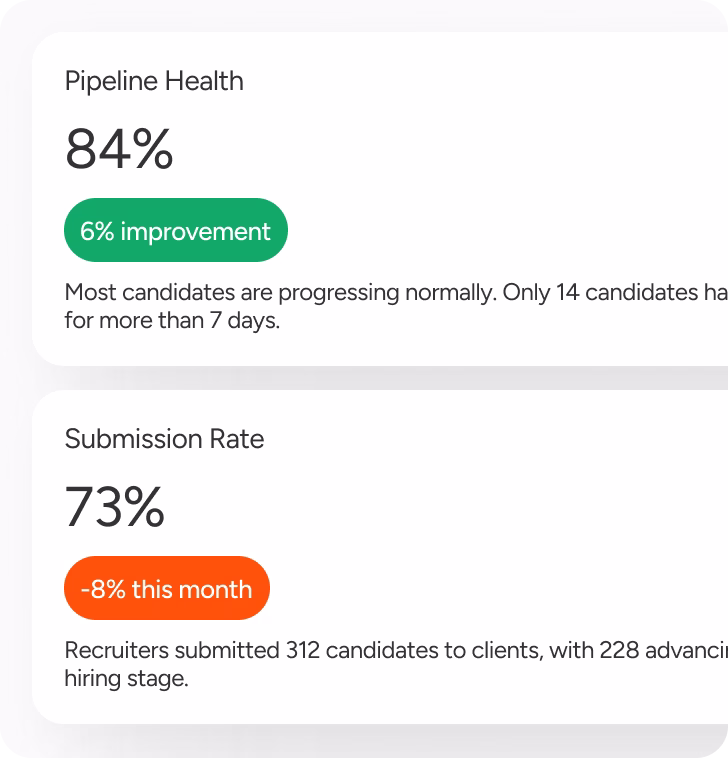Click the word 'improvement' in green pill
Image resolution: width=728 pixels, height=758 pixels.
click(195, 232)
